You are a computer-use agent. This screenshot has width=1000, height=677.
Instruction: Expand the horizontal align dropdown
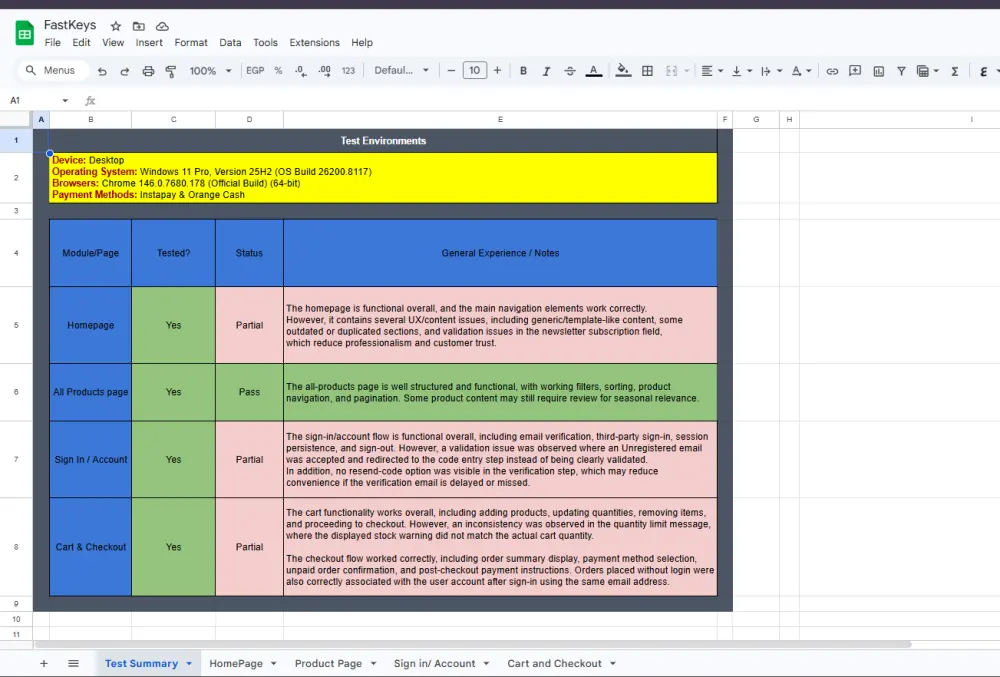(720, 71)
